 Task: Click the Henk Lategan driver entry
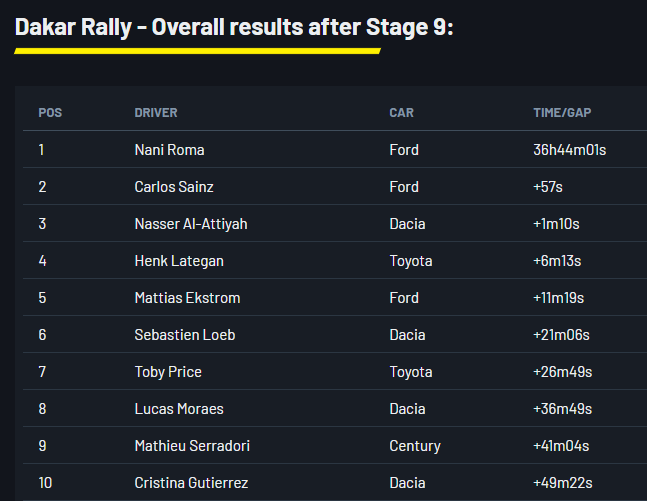[x=179, y=261]
